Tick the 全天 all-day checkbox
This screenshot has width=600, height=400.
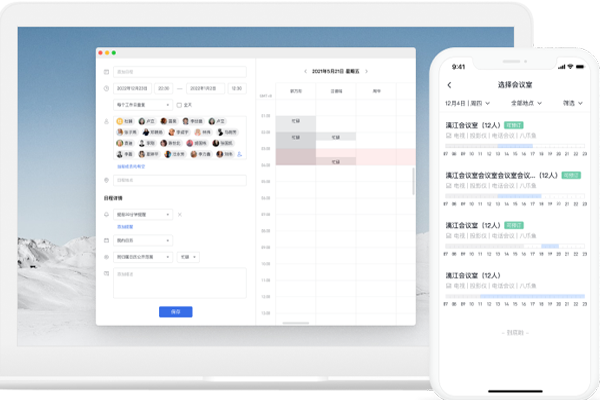tap(179, 105)
